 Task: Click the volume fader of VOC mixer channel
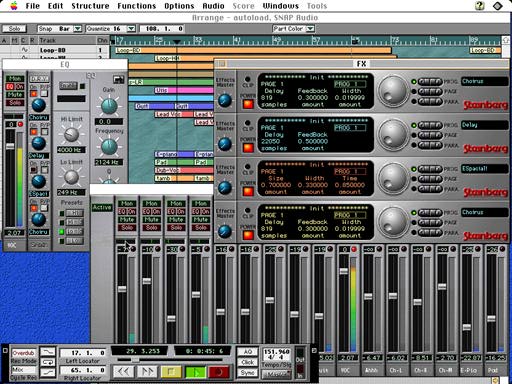click(344, 271)
